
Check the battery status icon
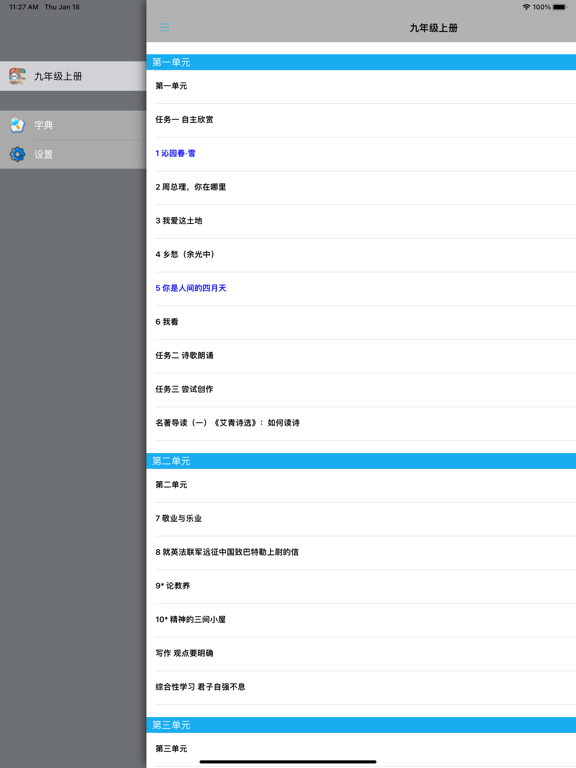click(x=560, y=7)
